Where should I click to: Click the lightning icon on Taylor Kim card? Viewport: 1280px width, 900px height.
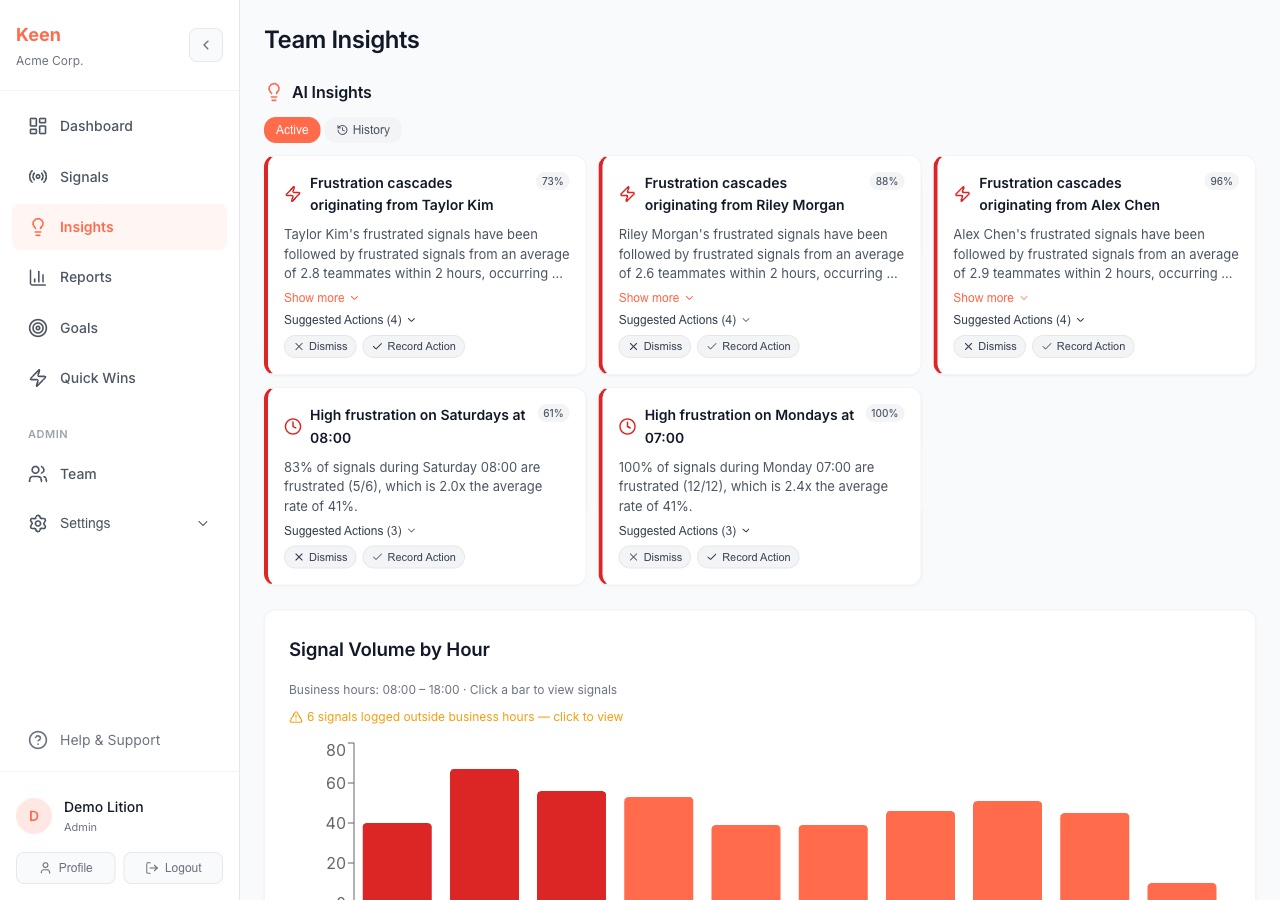pos(292,194)
